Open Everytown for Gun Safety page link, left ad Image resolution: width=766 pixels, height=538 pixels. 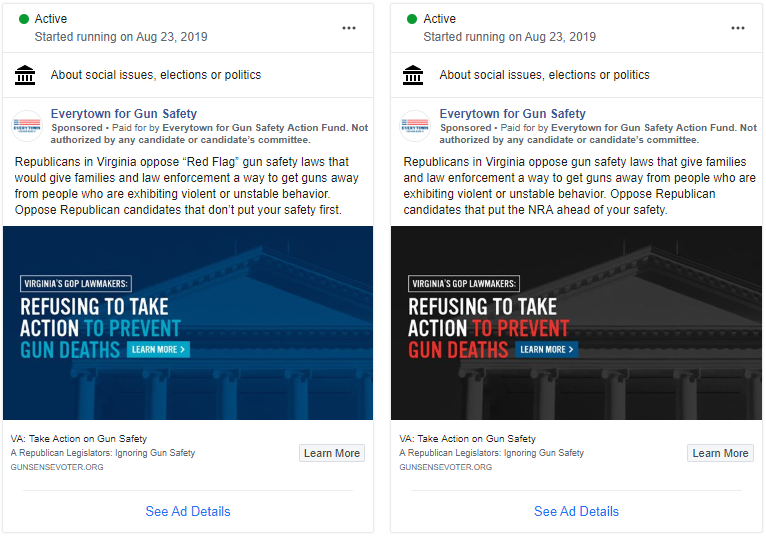[124, 113]
